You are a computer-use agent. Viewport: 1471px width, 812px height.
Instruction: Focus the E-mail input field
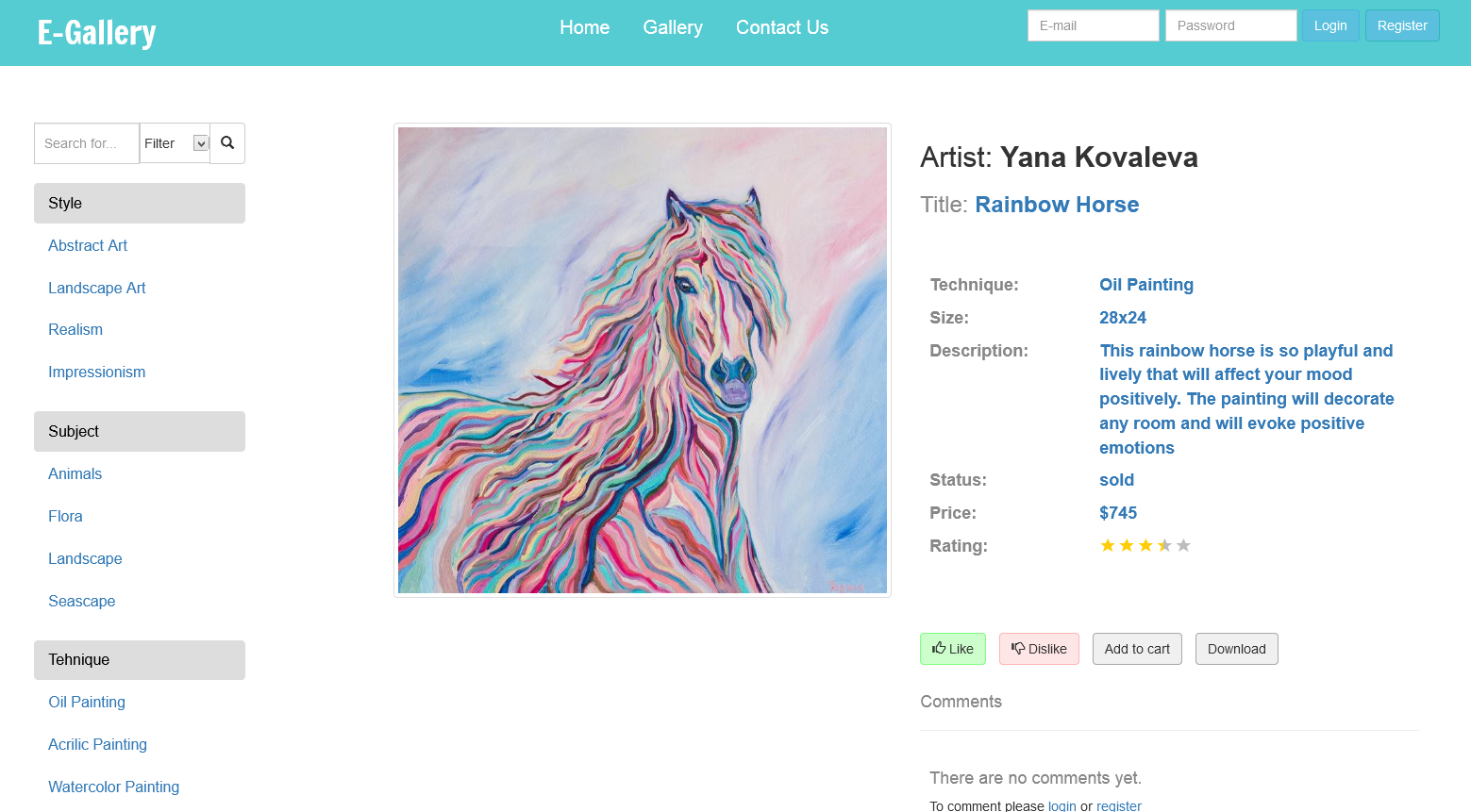pos(1093,25)
